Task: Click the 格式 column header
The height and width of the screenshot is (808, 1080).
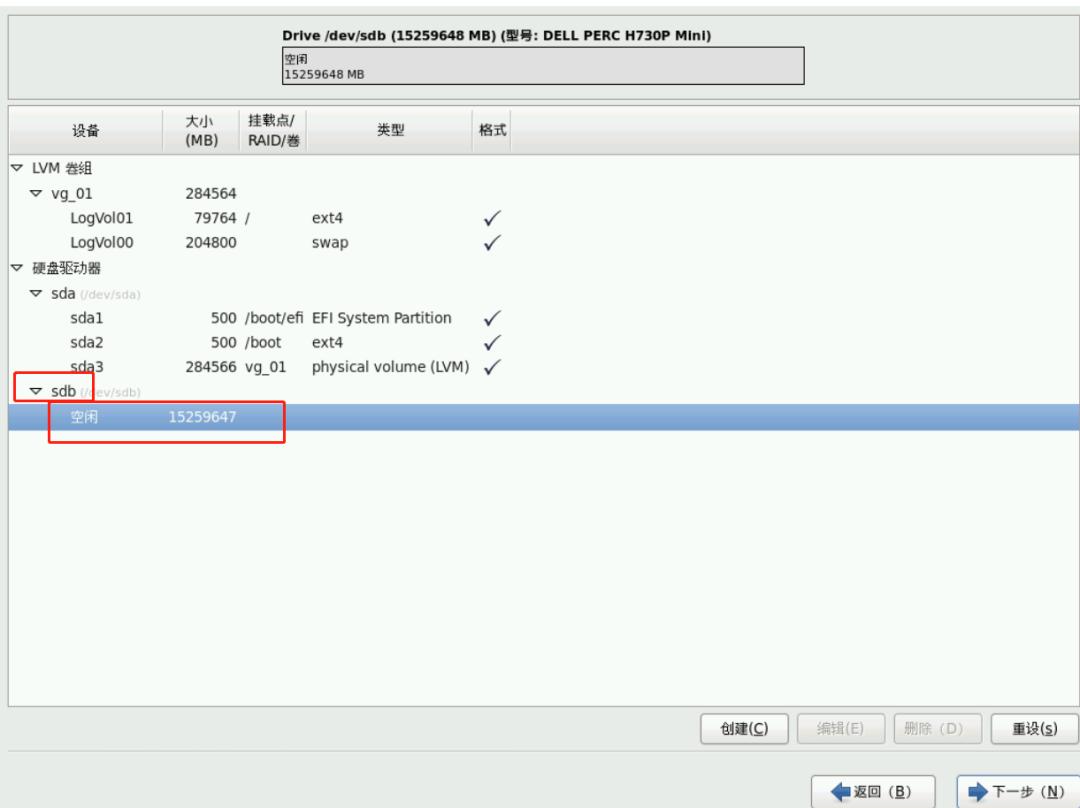Action: 492,130
